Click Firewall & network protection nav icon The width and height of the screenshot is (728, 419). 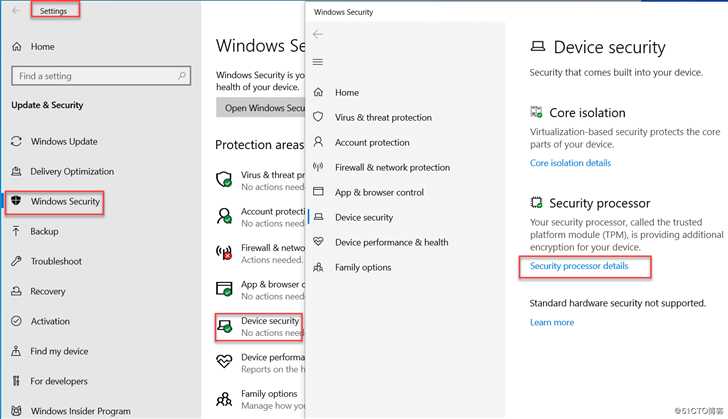coord(318,167)
